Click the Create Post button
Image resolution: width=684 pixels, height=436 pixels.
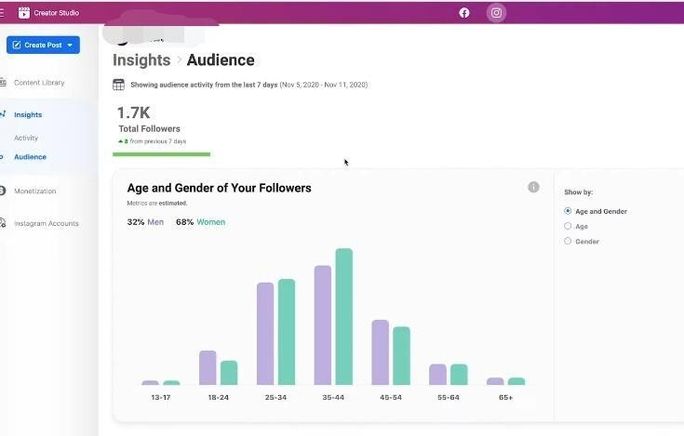point(43,45)
